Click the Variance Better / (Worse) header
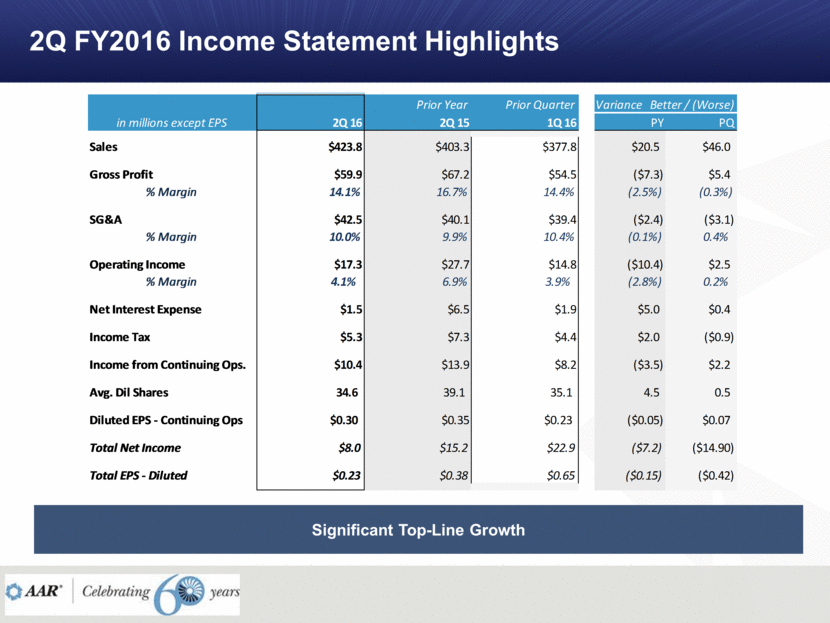Image resolution: width=830 pixels, height=623 pixels. click(665, 104)
